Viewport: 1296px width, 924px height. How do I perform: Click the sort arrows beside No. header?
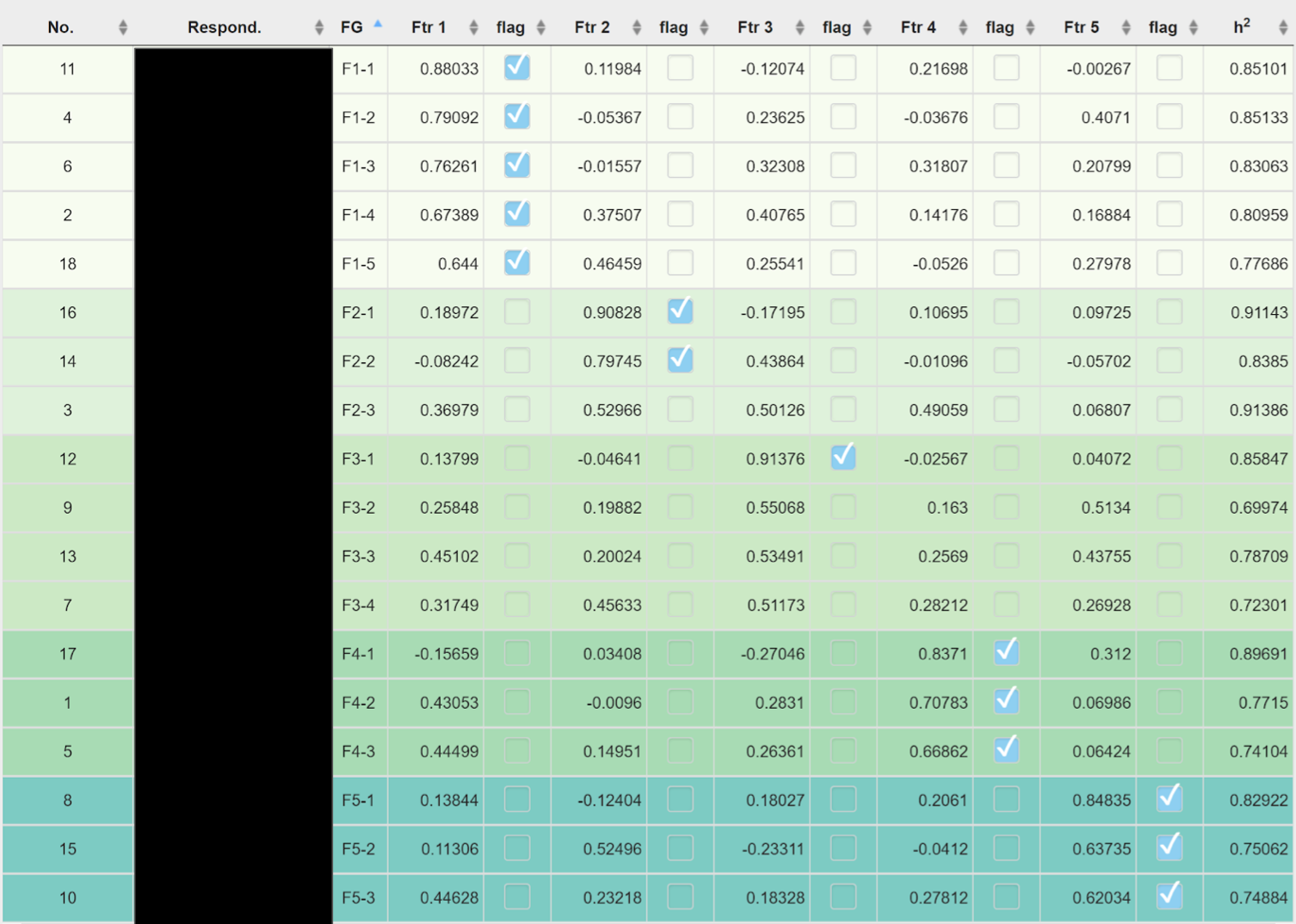(x=122, y=28)
